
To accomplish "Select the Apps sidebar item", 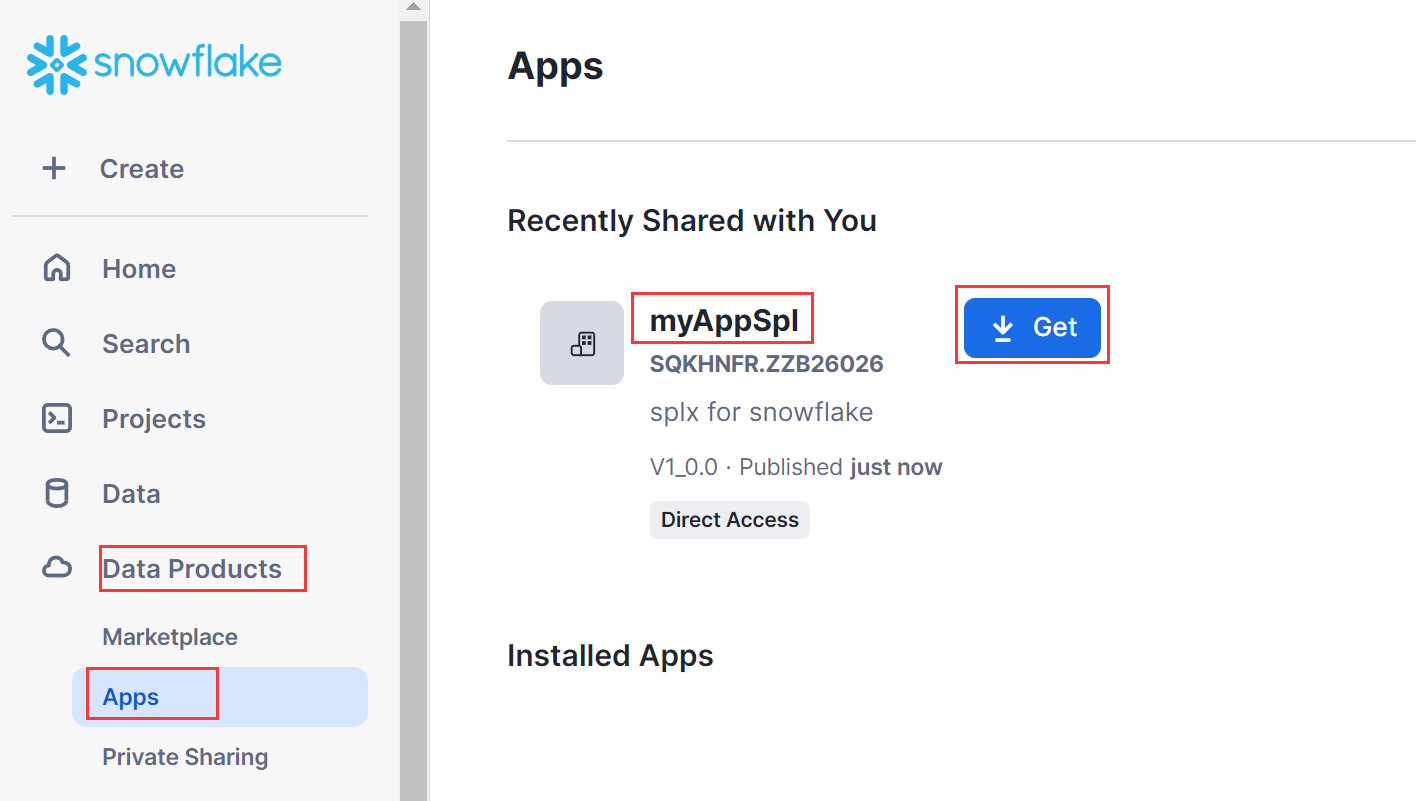I will (x=131, y=697).
